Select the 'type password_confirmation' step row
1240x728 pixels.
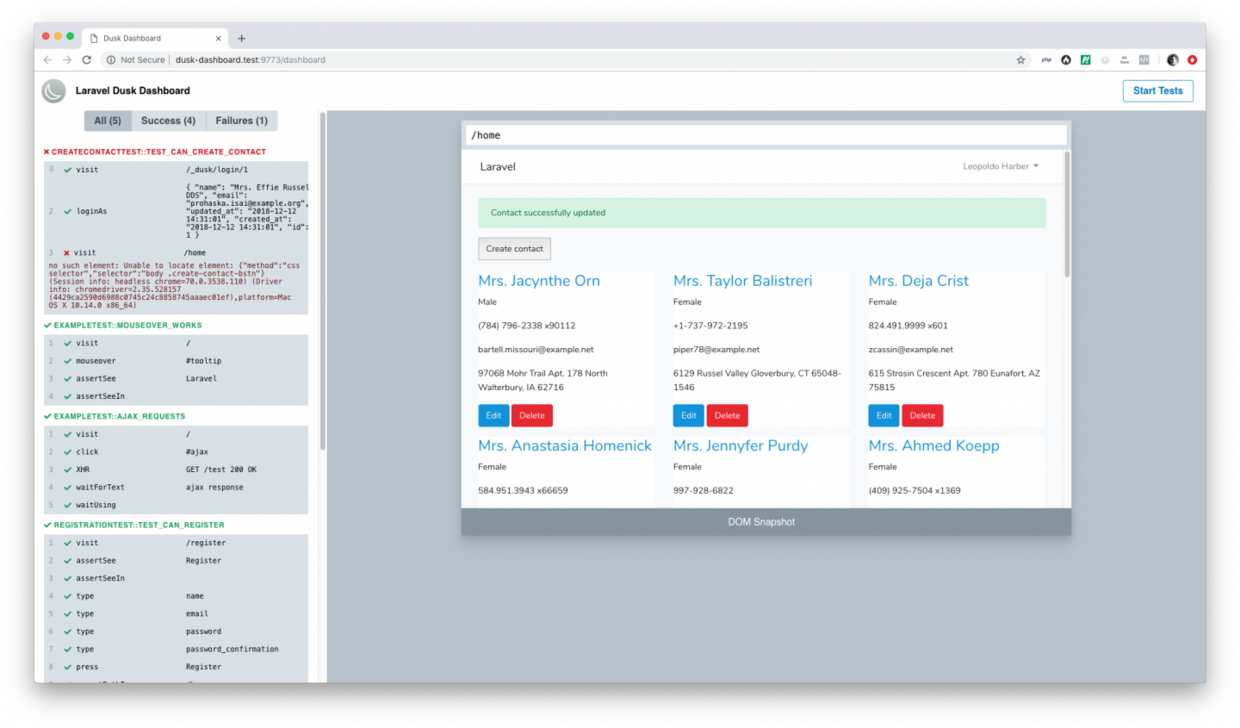tap(176, 649)
